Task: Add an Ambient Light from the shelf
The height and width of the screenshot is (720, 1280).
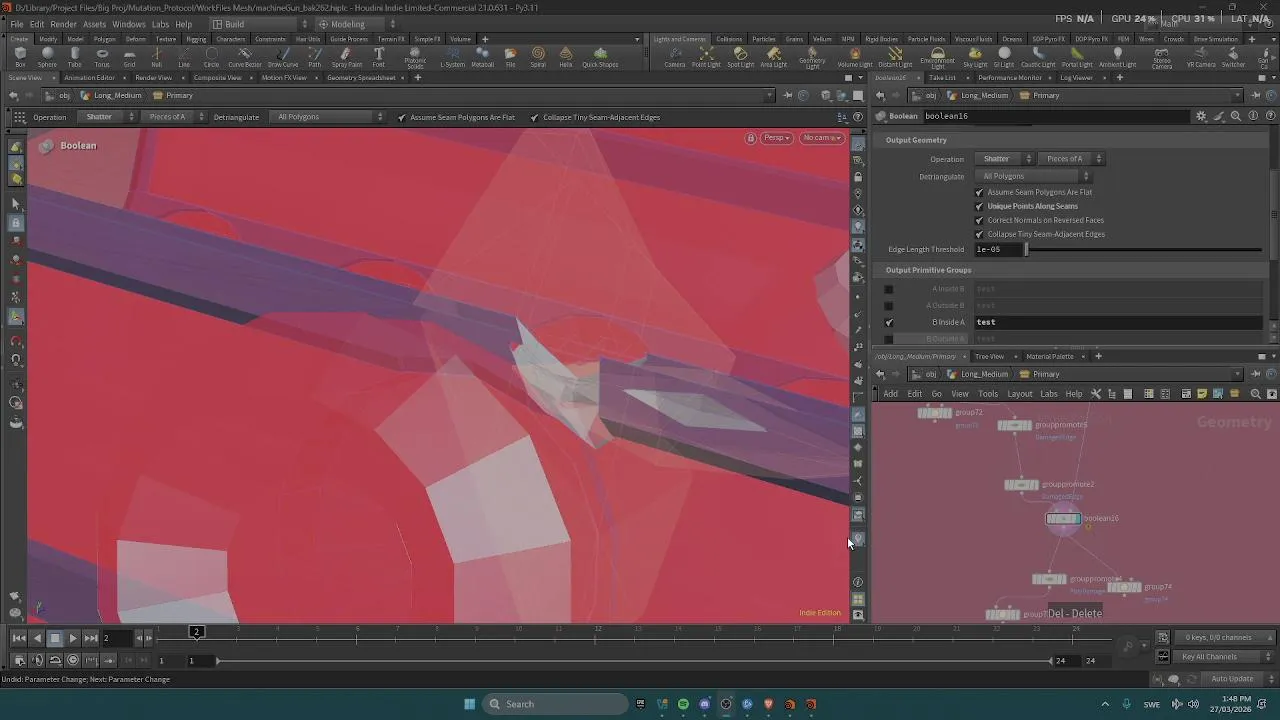Action: pyautogui.click(x=1118, y=57)
